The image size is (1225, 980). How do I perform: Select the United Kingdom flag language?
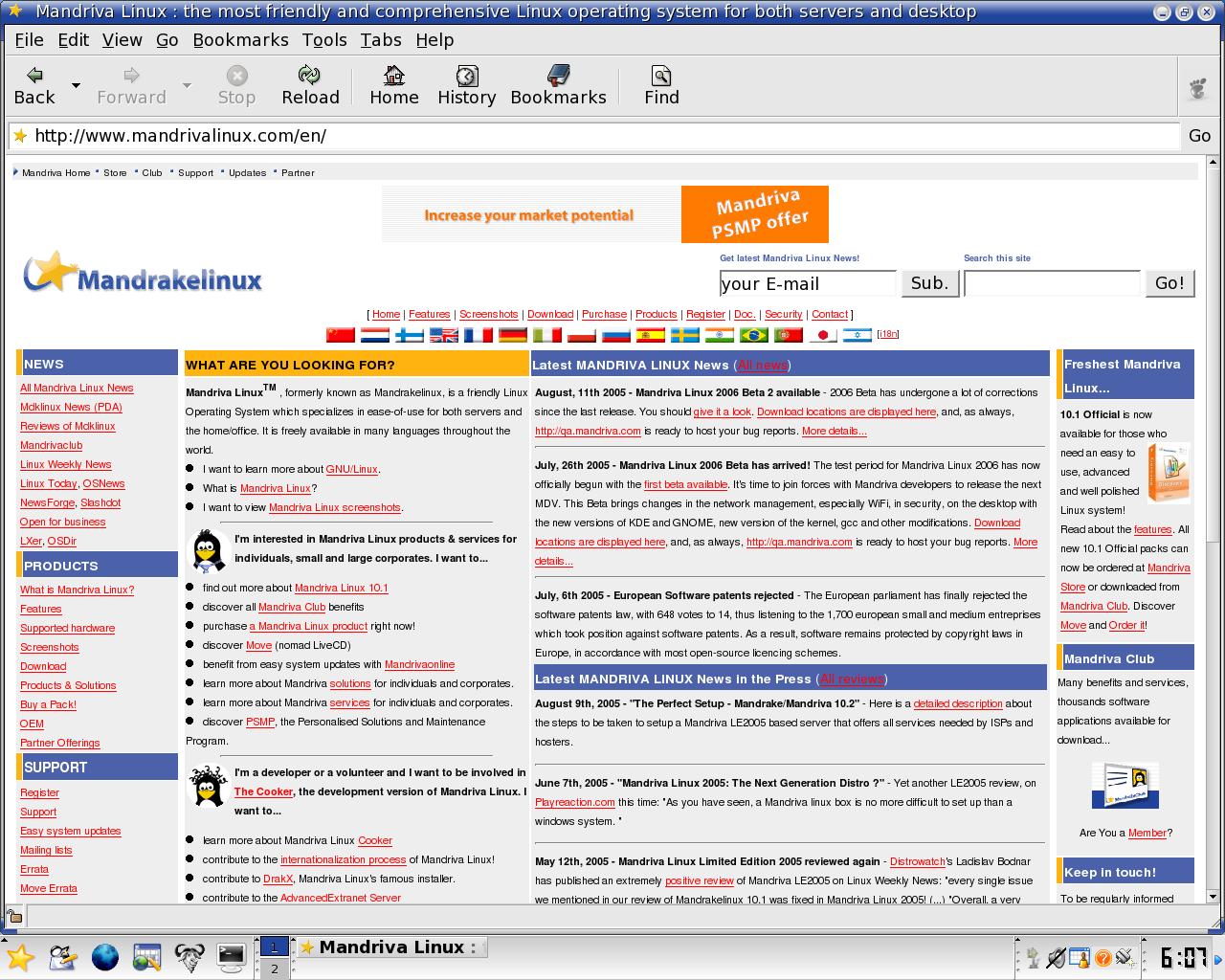(444, 335)
